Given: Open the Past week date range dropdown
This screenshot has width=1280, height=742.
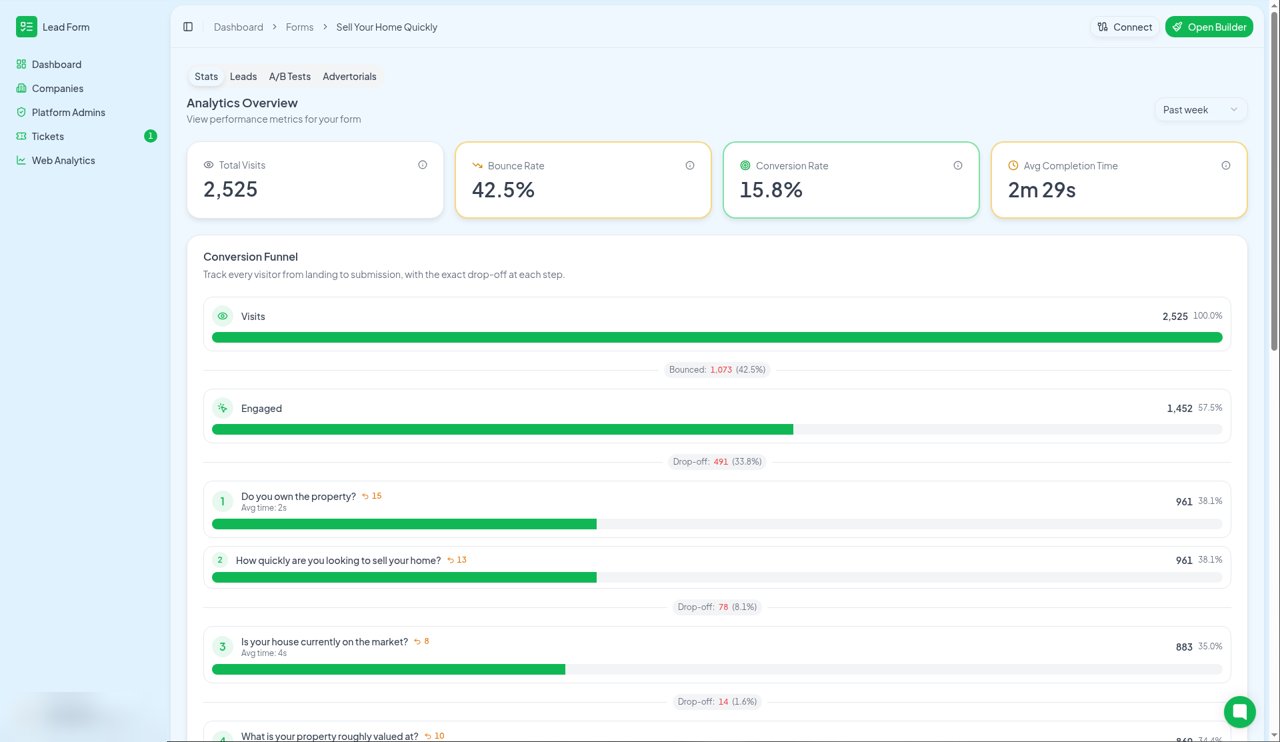Looking at the screenshot, I should (1200, 110).
